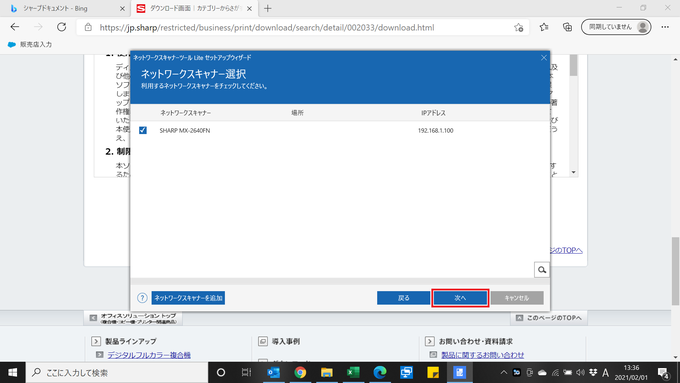The height and width of the screenshot is (383, 680).
Task: Reload the current page
Action: click(x=62, y=27)
